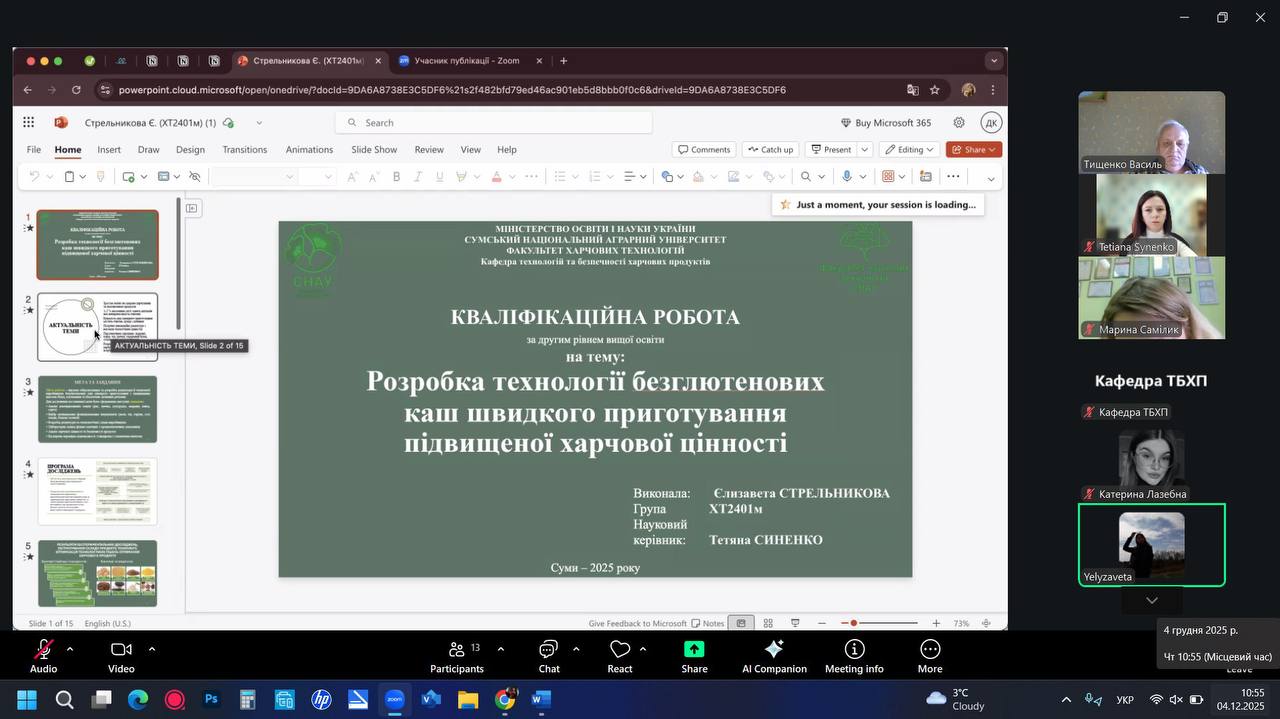Click the hide slide icon in ribbon

click(195, 177)
